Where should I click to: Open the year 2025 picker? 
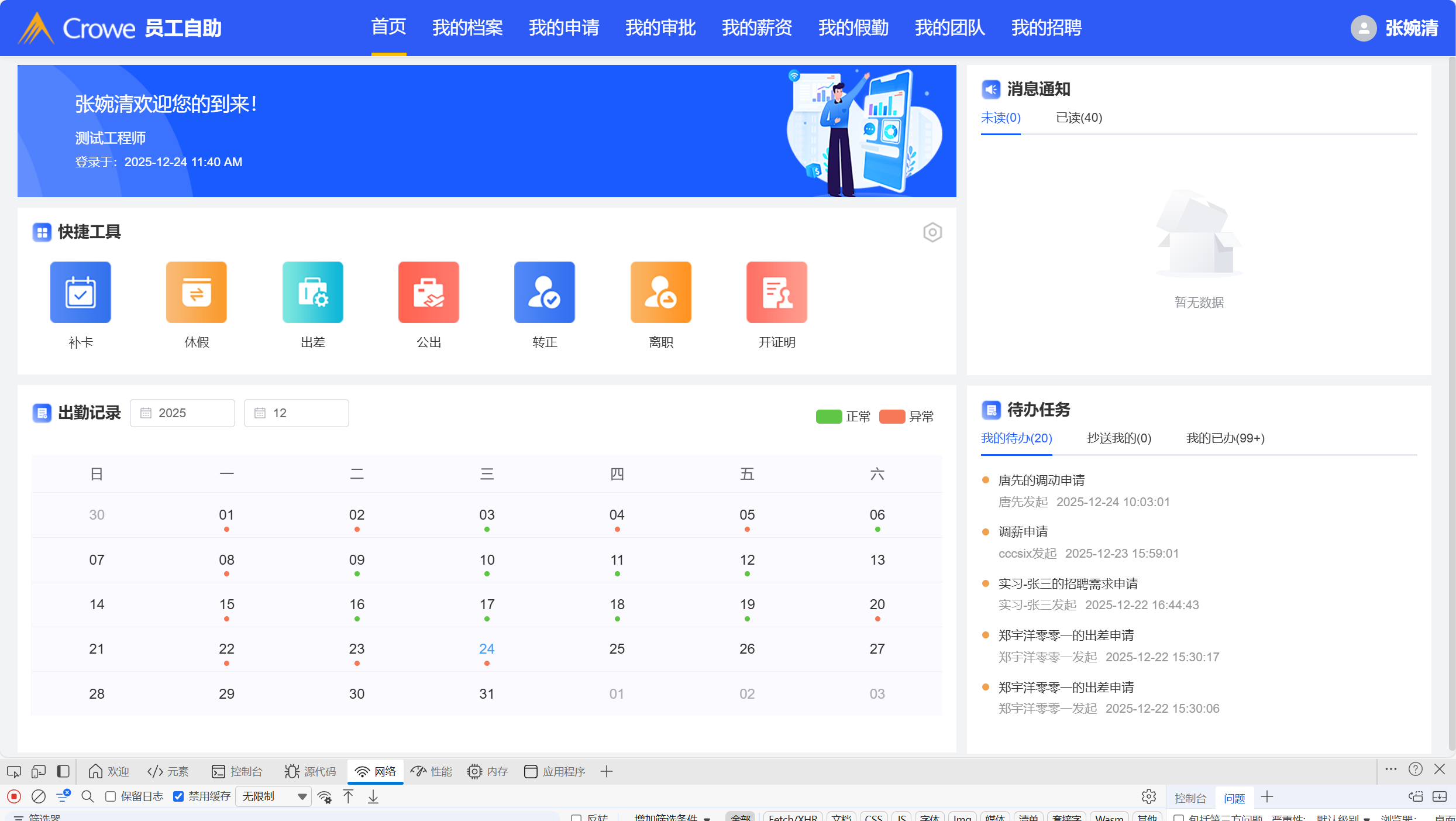(x=182, y=413)
